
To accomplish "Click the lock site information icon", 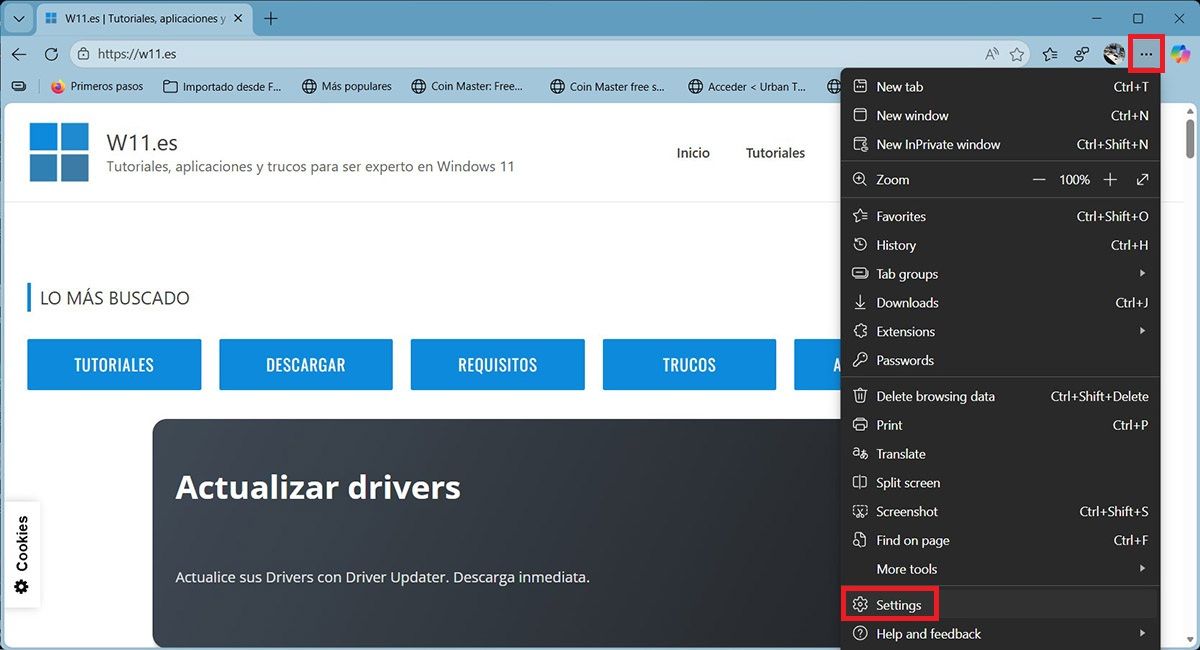I will tap(84, 54).
